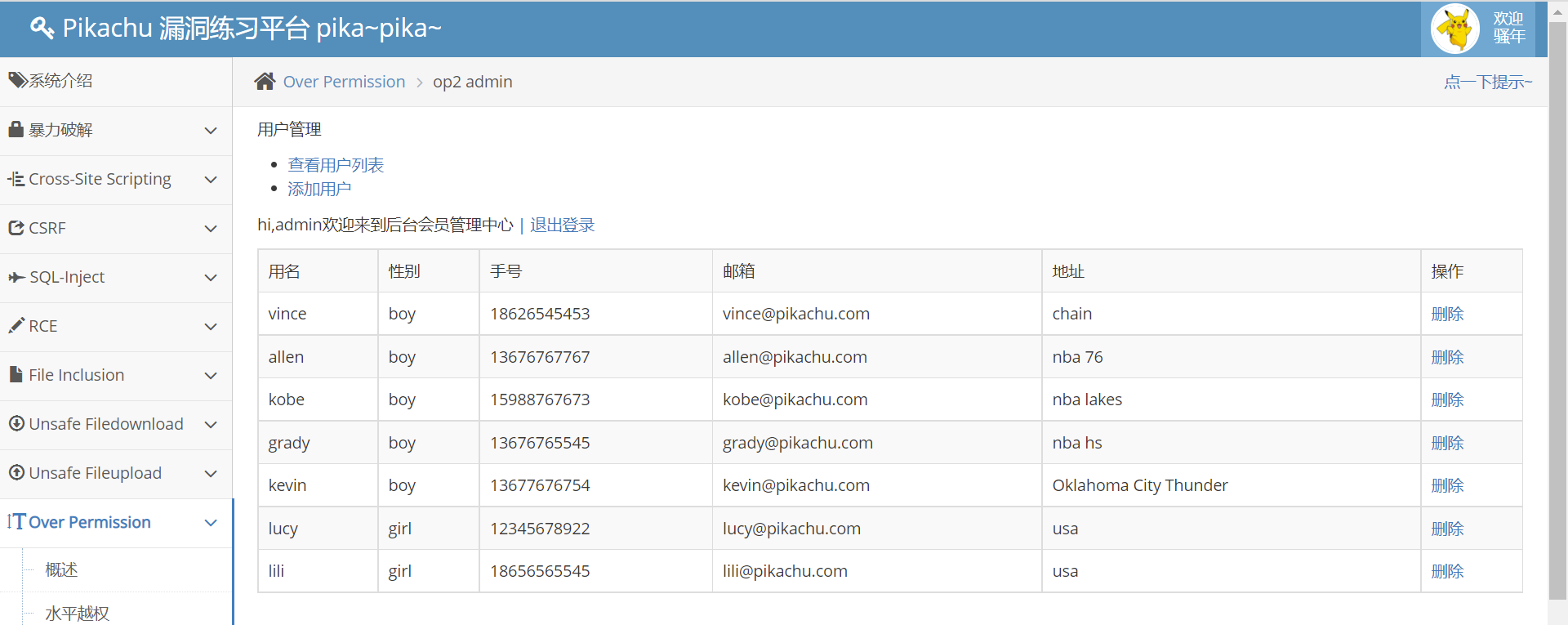Expand the Cross-Site Scripting chevron
This screenshot has height=625, width=1568.
coord(211,180)
